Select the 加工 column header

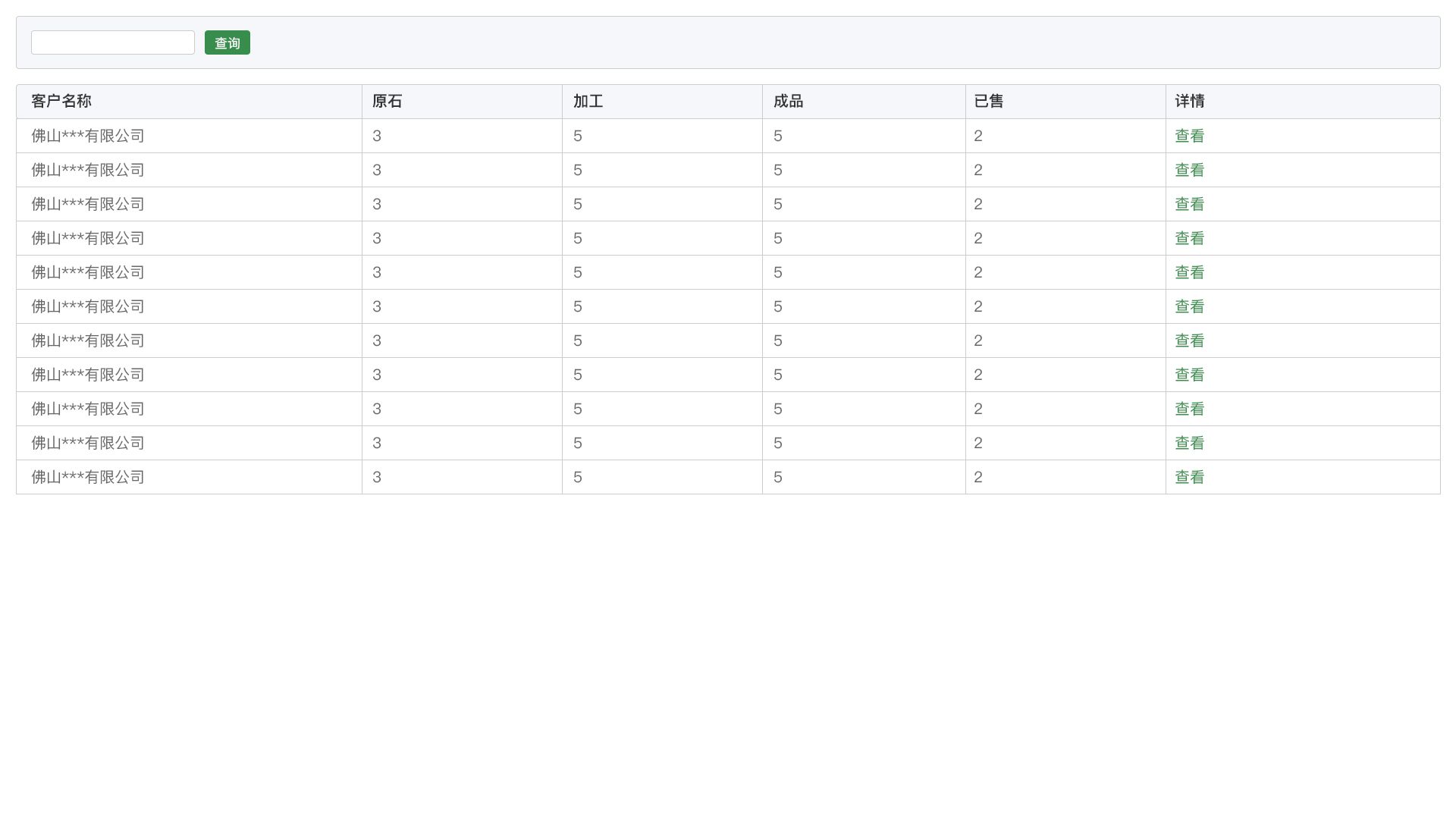point(588,102)
